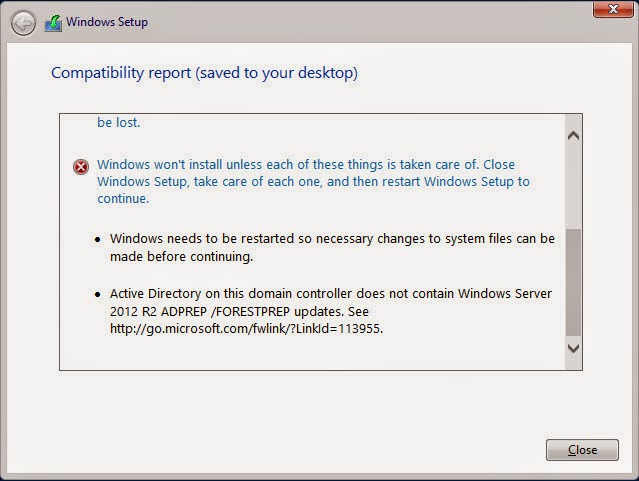Click the red error X icon

click(81, 167)
